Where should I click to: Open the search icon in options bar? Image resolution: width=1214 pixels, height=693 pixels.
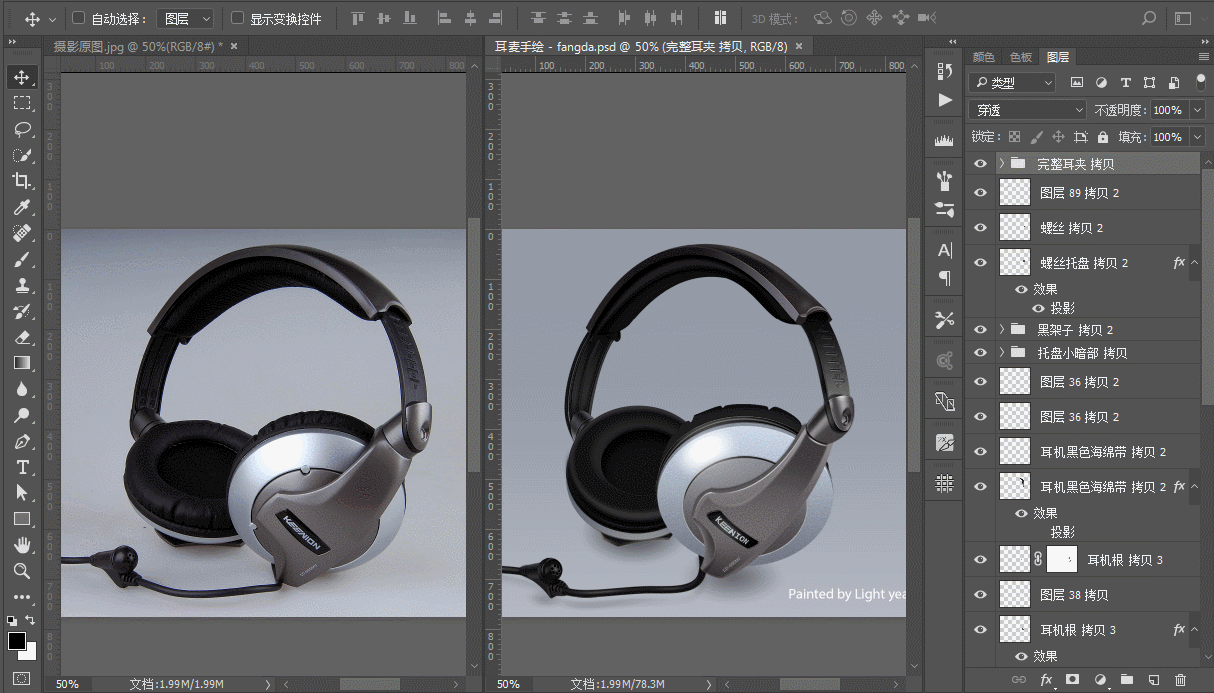(x=1149, y=18)
